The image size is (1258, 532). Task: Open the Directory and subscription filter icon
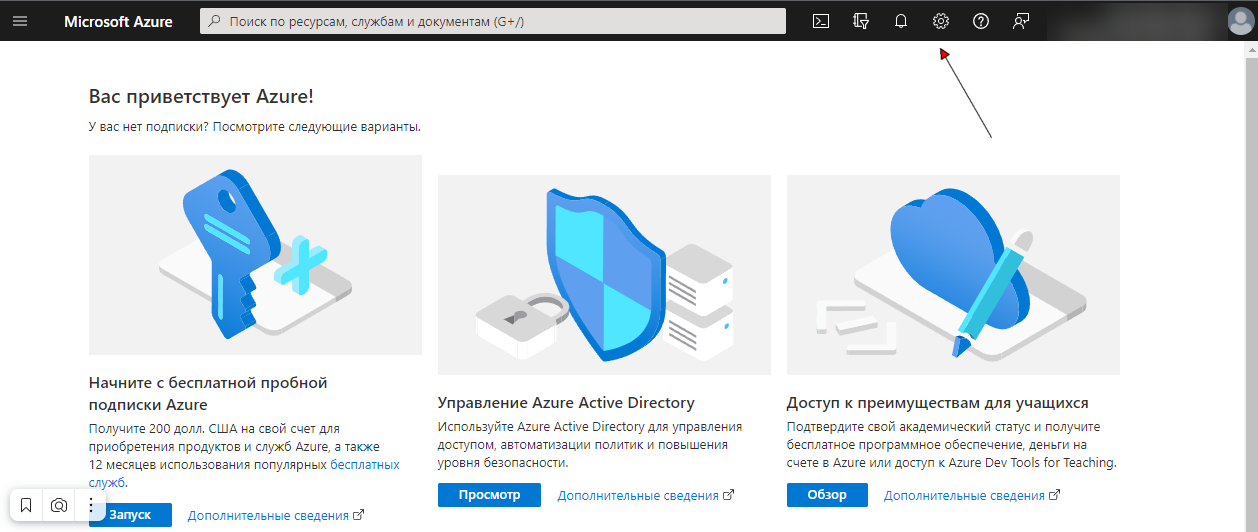(861, 21)
